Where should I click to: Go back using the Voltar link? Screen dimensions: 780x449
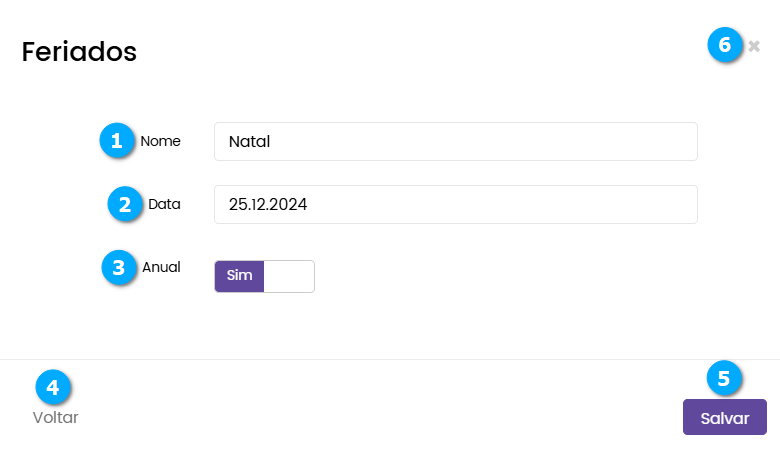[x=55, y=418]
